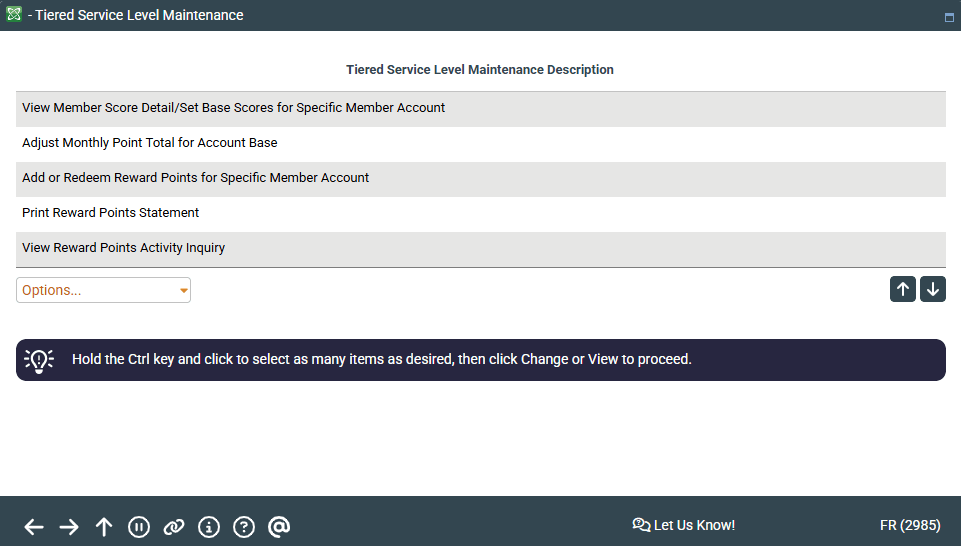Click the pause icon in bottom bar

[139, 527]
